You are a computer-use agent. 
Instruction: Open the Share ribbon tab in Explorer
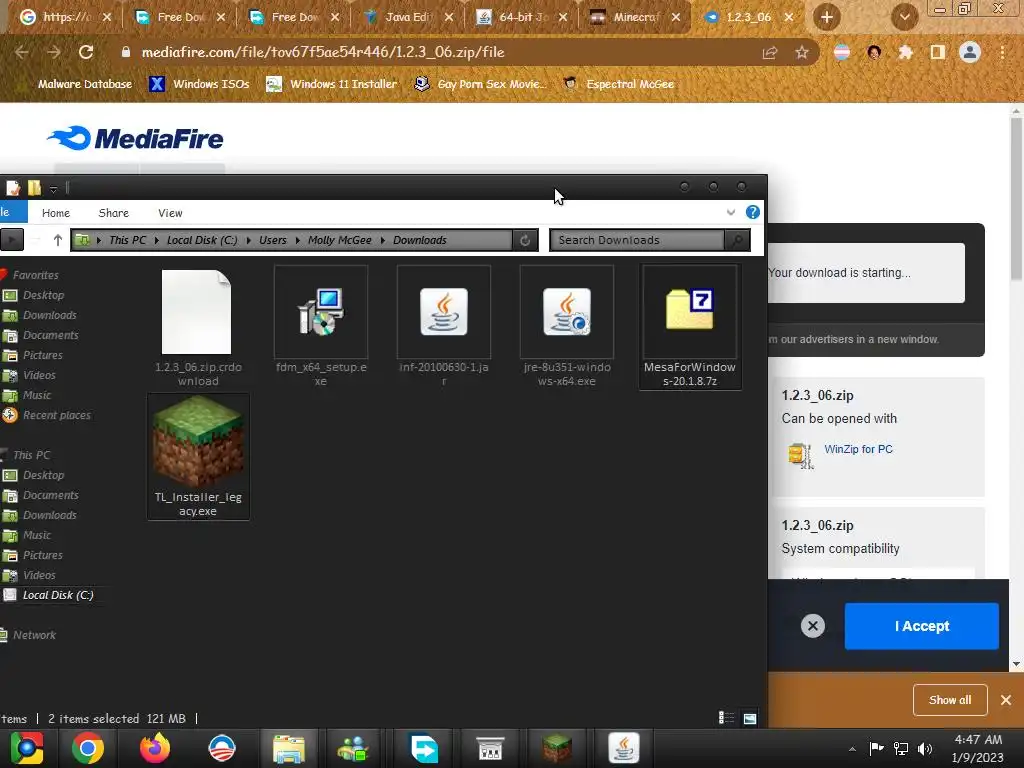click(x=114, y=213)
